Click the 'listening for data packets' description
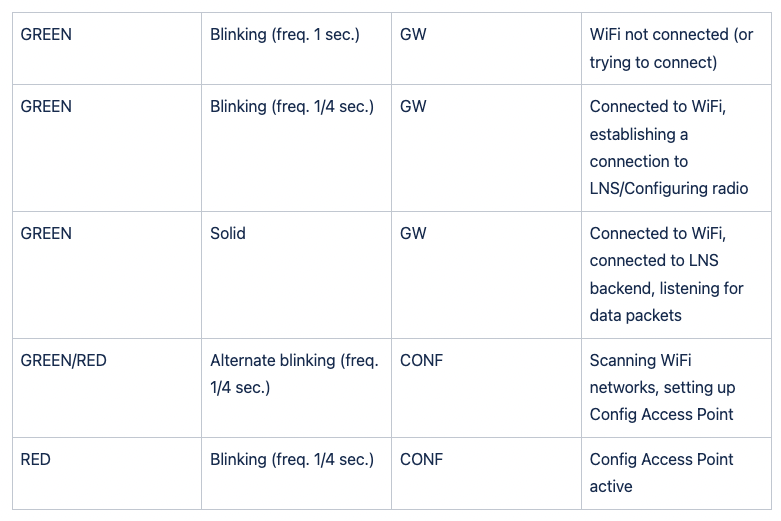 [676, 275]
